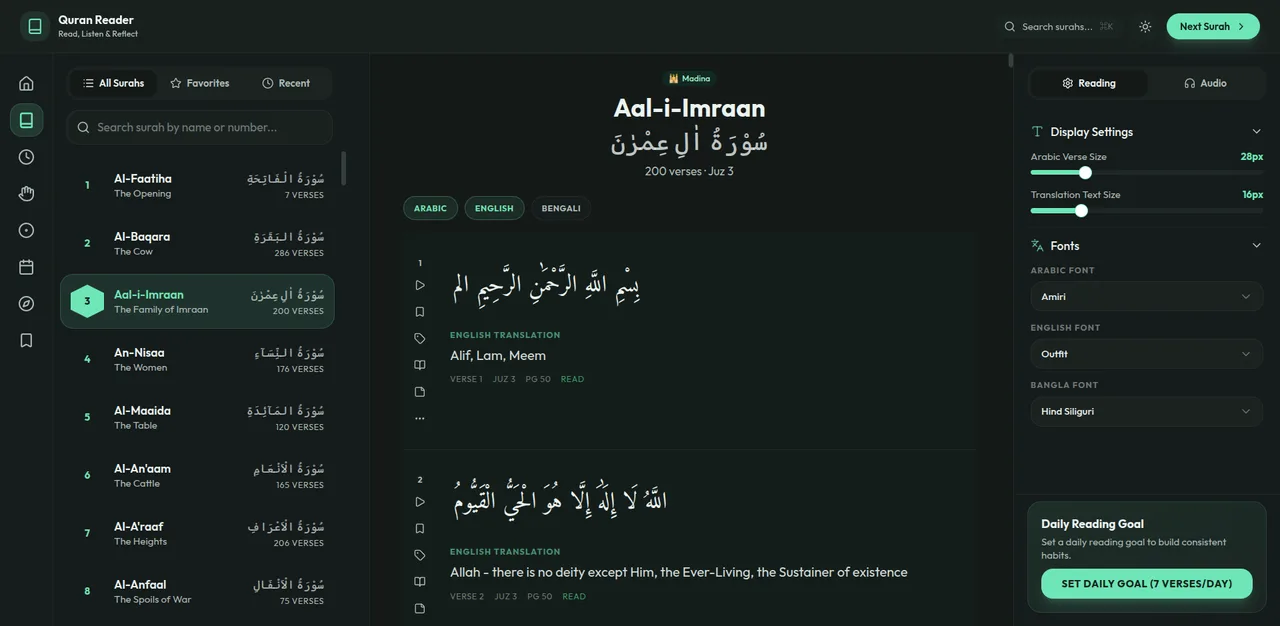The width and height of the screenshot is (1280, 626).
Task: Open the bookmark icon in left sidebar
Action: click(26, 340)
